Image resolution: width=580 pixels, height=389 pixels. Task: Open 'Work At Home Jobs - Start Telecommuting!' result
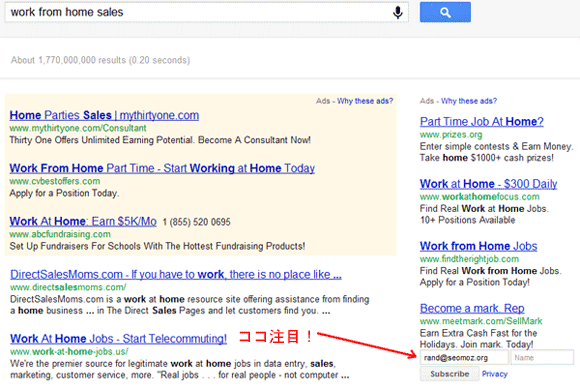tap(118, 339)
